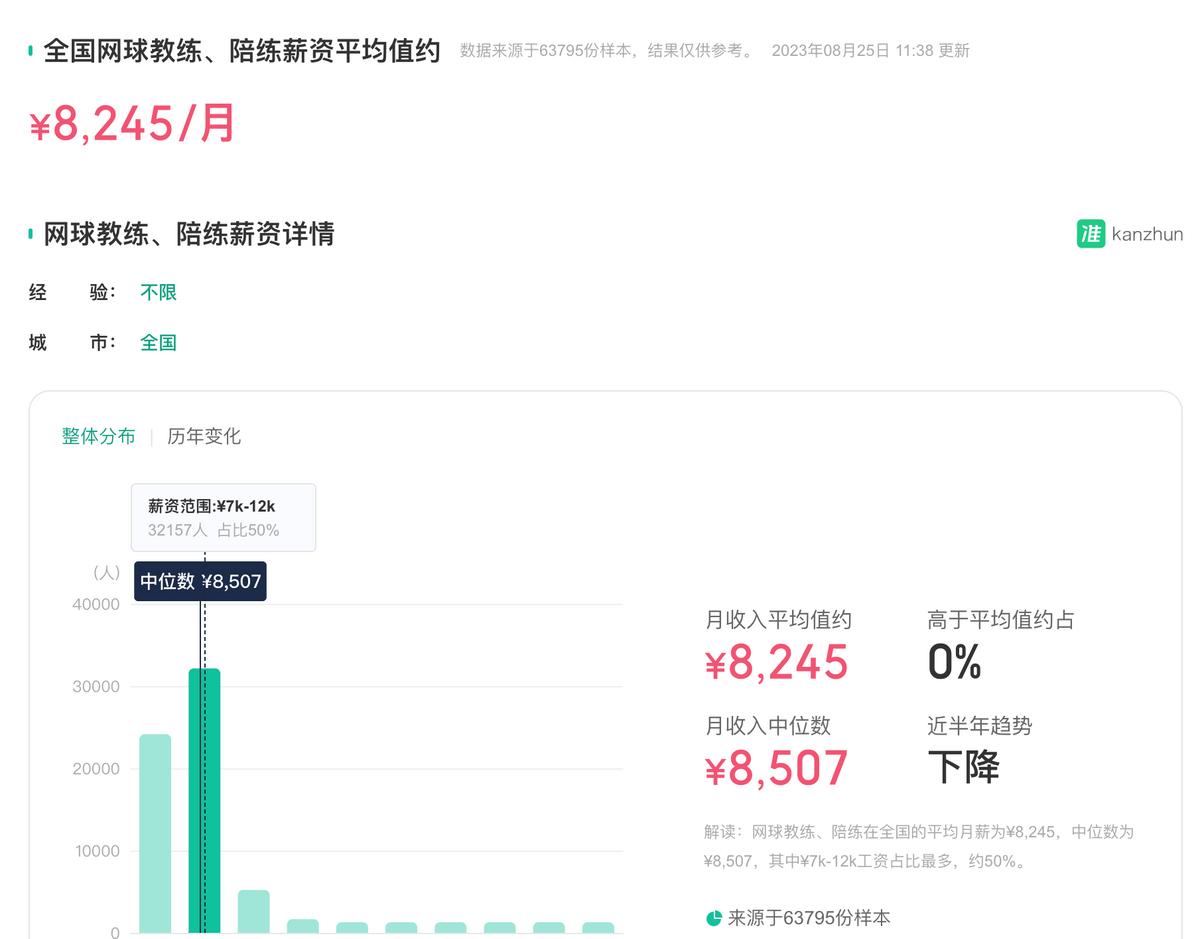1200x939 pixels.
Task: Open the 全国 city filter
Action: (x=158, y=342)
